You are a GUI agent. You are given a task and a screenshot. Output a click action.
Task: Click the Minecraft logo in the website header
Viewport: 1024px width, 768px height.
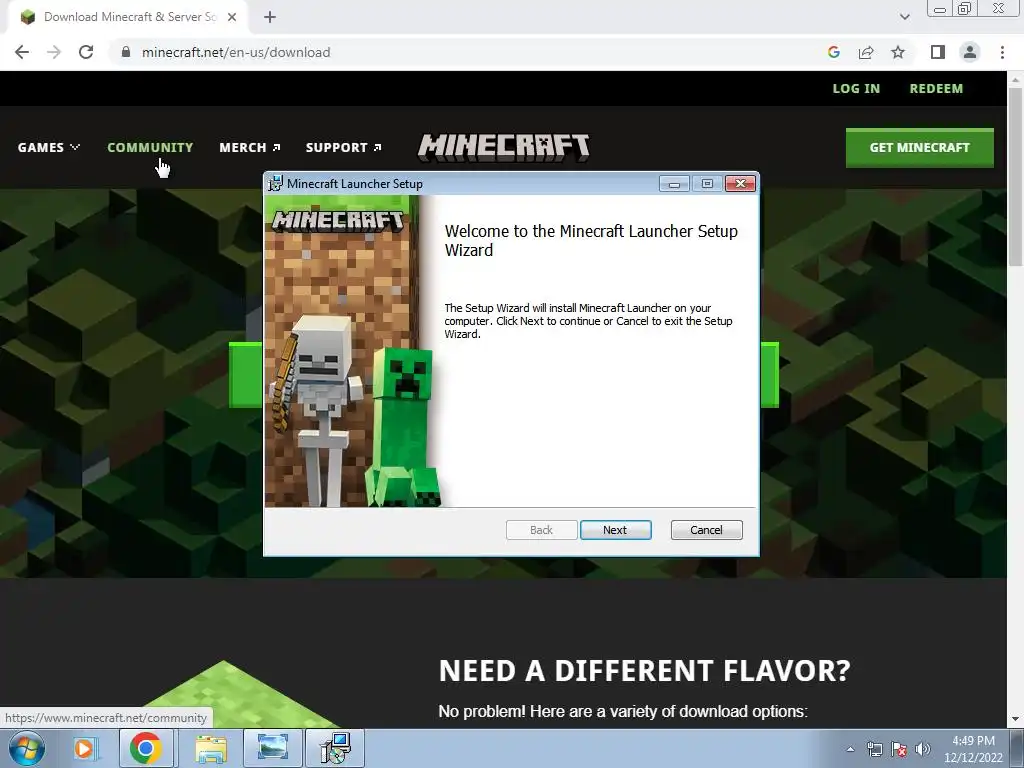pos(504,148)
